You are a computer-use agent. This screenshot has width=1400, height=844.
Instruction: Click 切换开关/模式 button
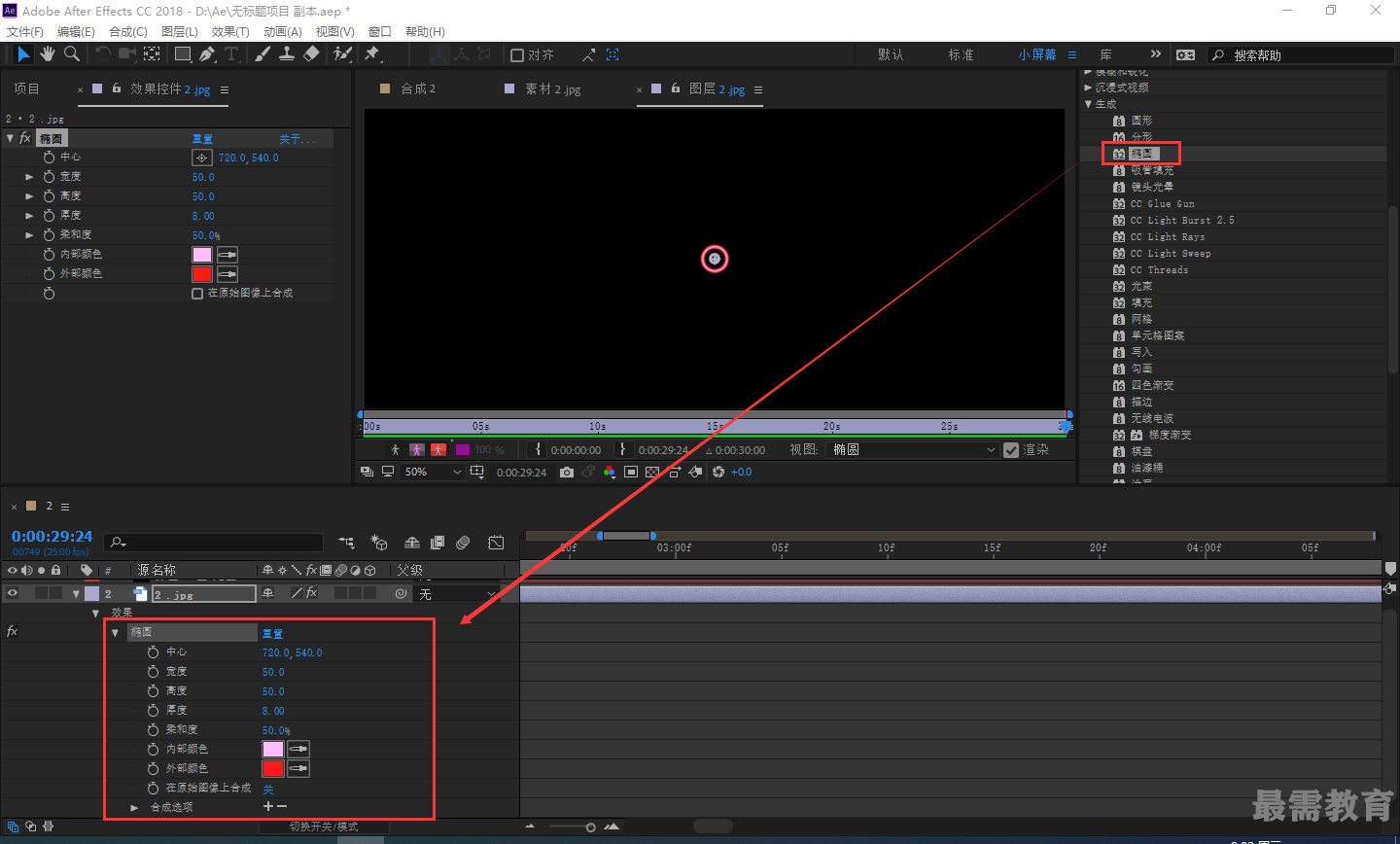(324, 826)
